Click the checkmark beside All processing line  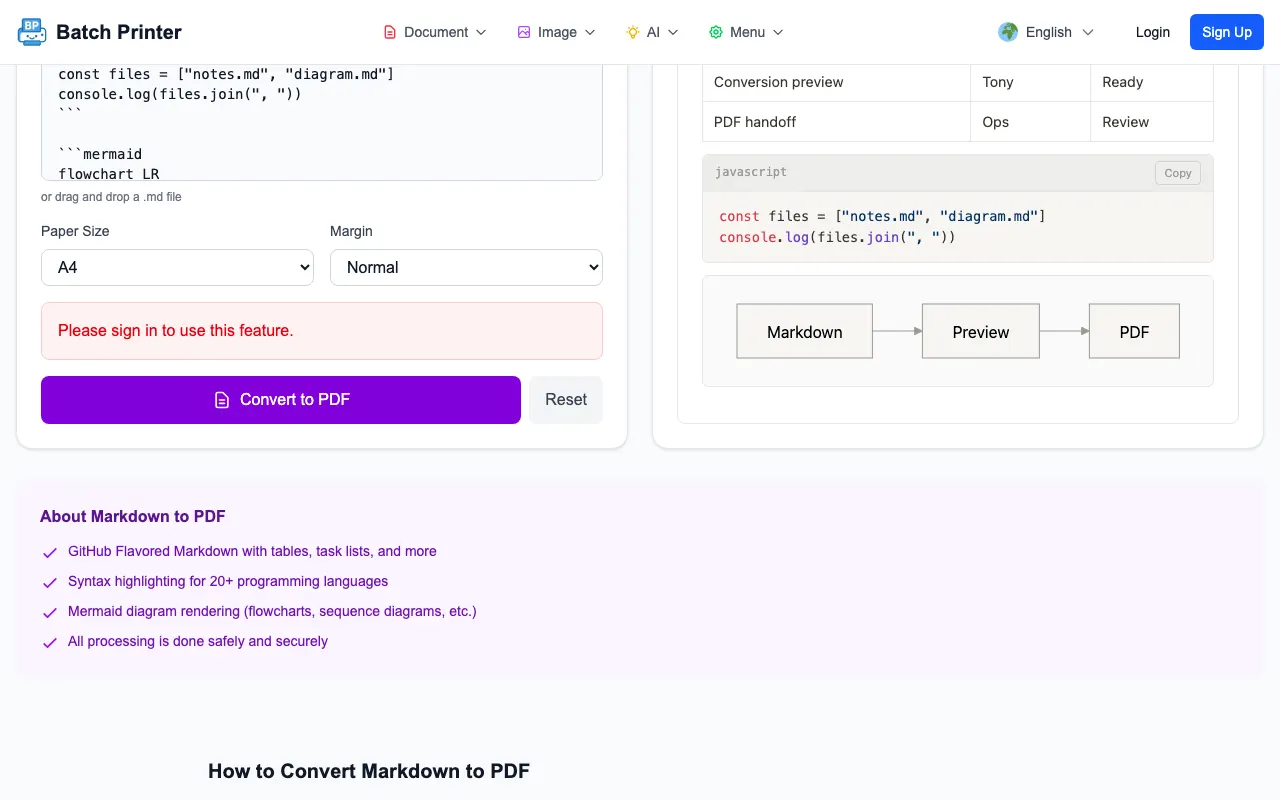50,642
